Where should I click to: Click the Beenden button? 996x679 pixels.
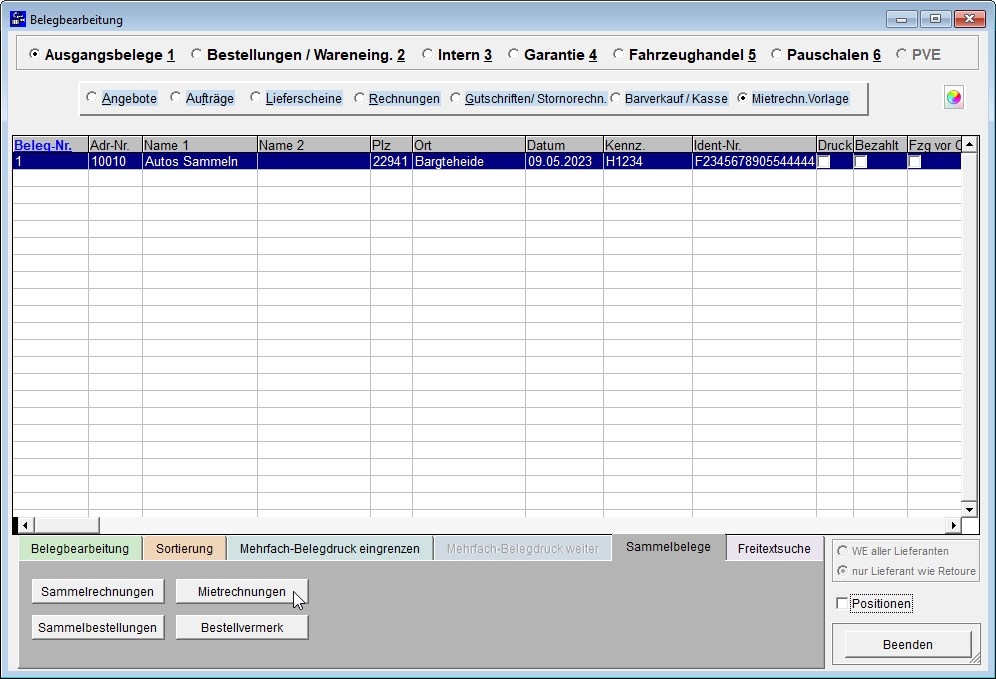click(x=907, y=645)
